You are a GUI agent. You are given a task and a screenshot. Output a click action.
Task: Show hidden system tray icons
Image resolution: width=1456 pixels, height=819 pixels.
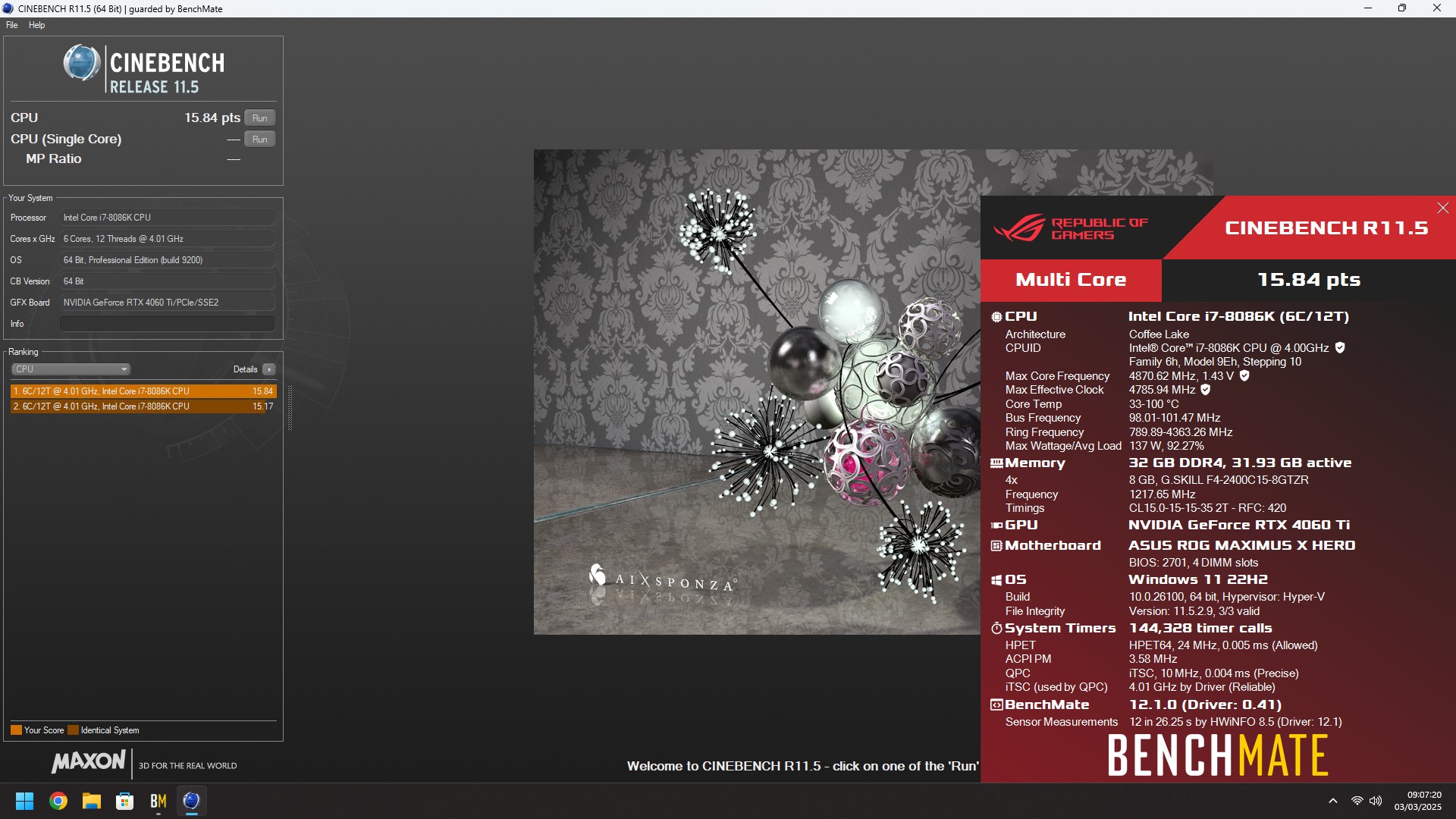[x=1333, y=801]
